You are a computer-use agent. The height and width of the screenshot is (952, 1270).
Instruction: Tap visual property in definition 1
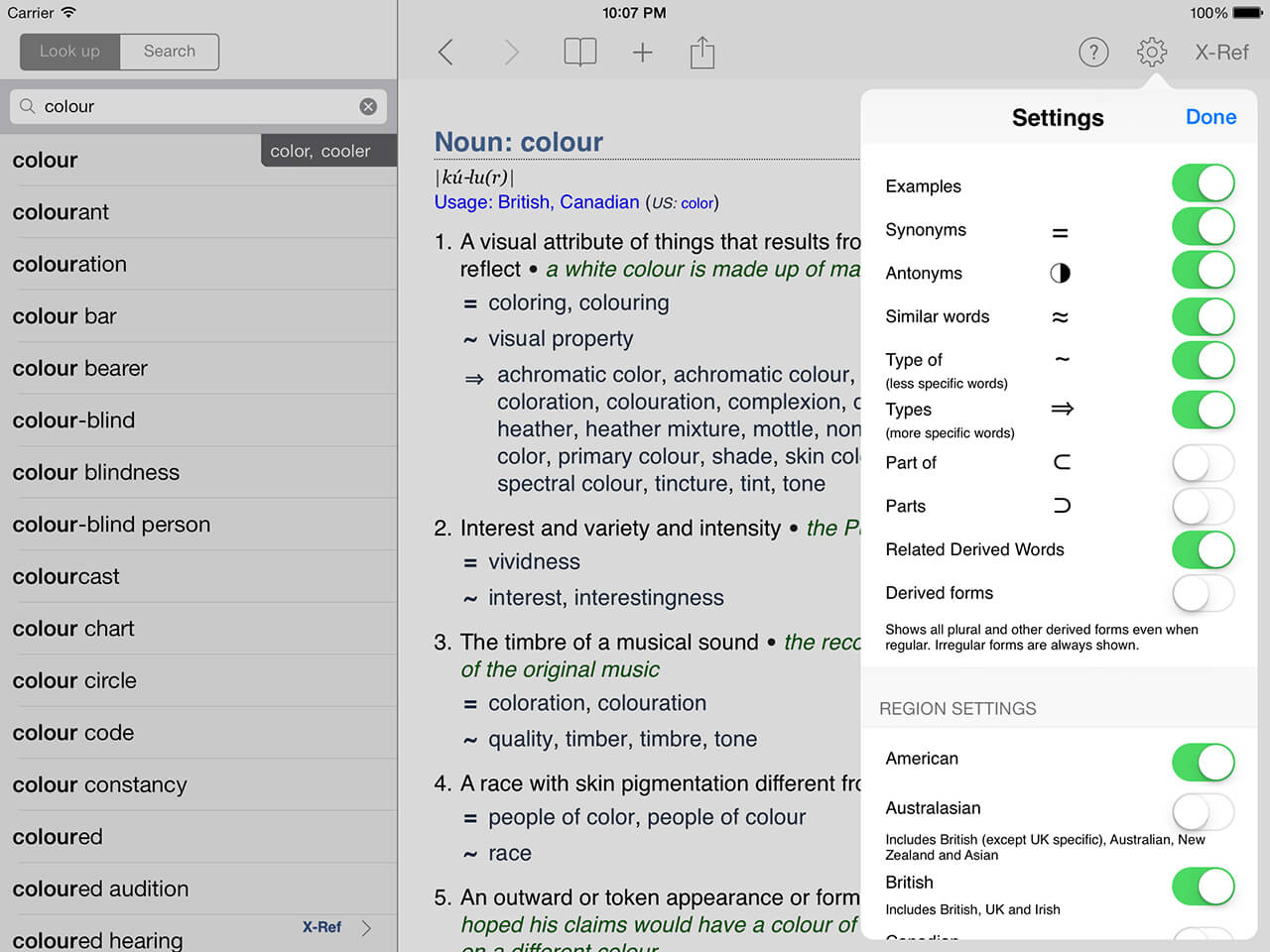click(561, 339)
